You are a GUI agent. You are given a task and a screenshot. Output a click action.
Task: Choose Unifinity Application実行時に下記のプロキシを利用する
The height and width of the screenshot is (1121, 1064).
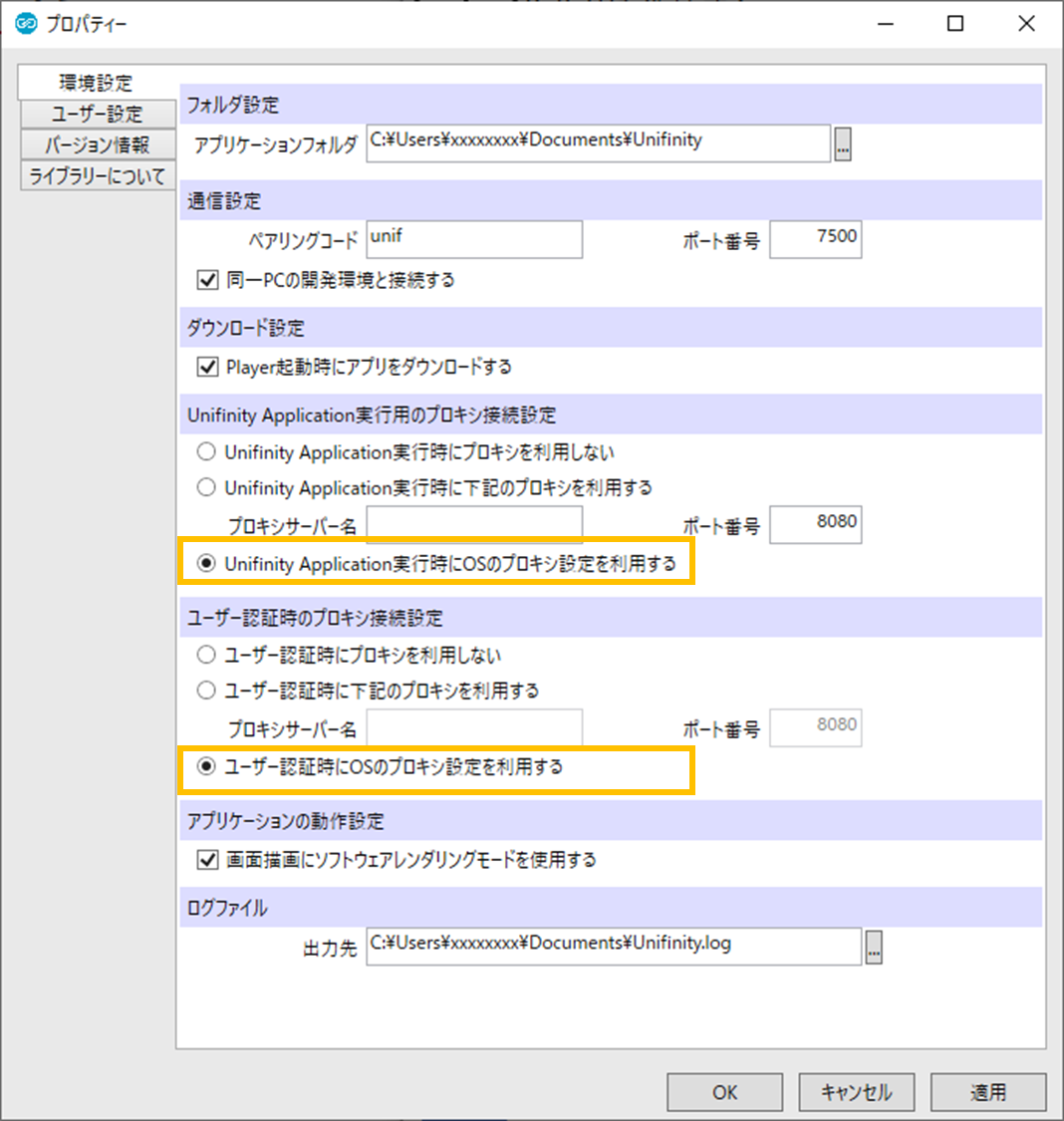pyautogui.click(x=206, y=487)
